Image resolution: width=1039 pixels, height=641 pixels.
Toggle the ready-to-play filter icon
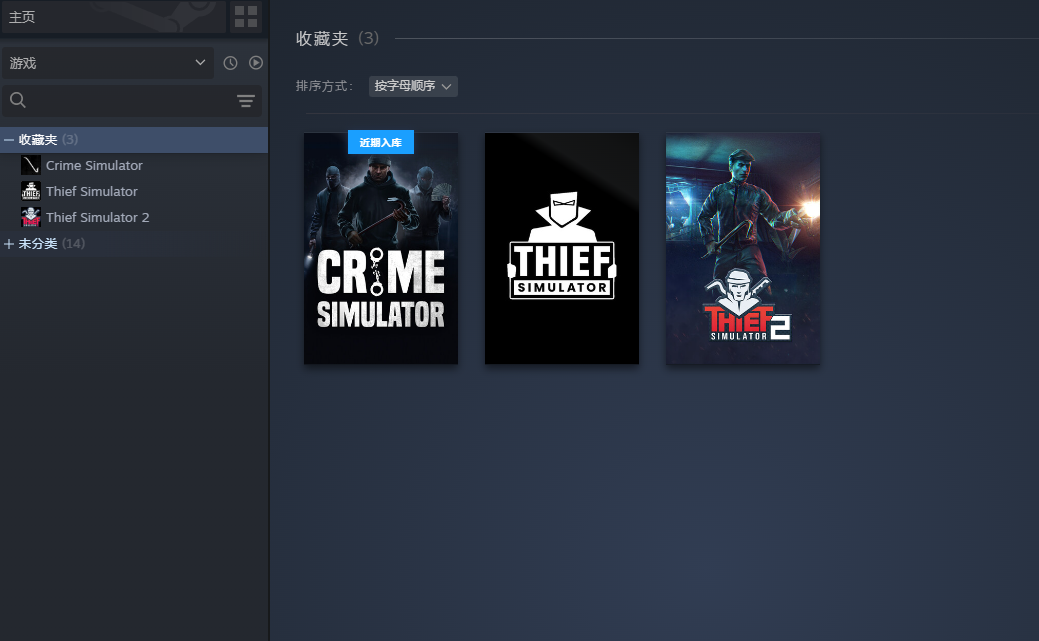(256, 62)
